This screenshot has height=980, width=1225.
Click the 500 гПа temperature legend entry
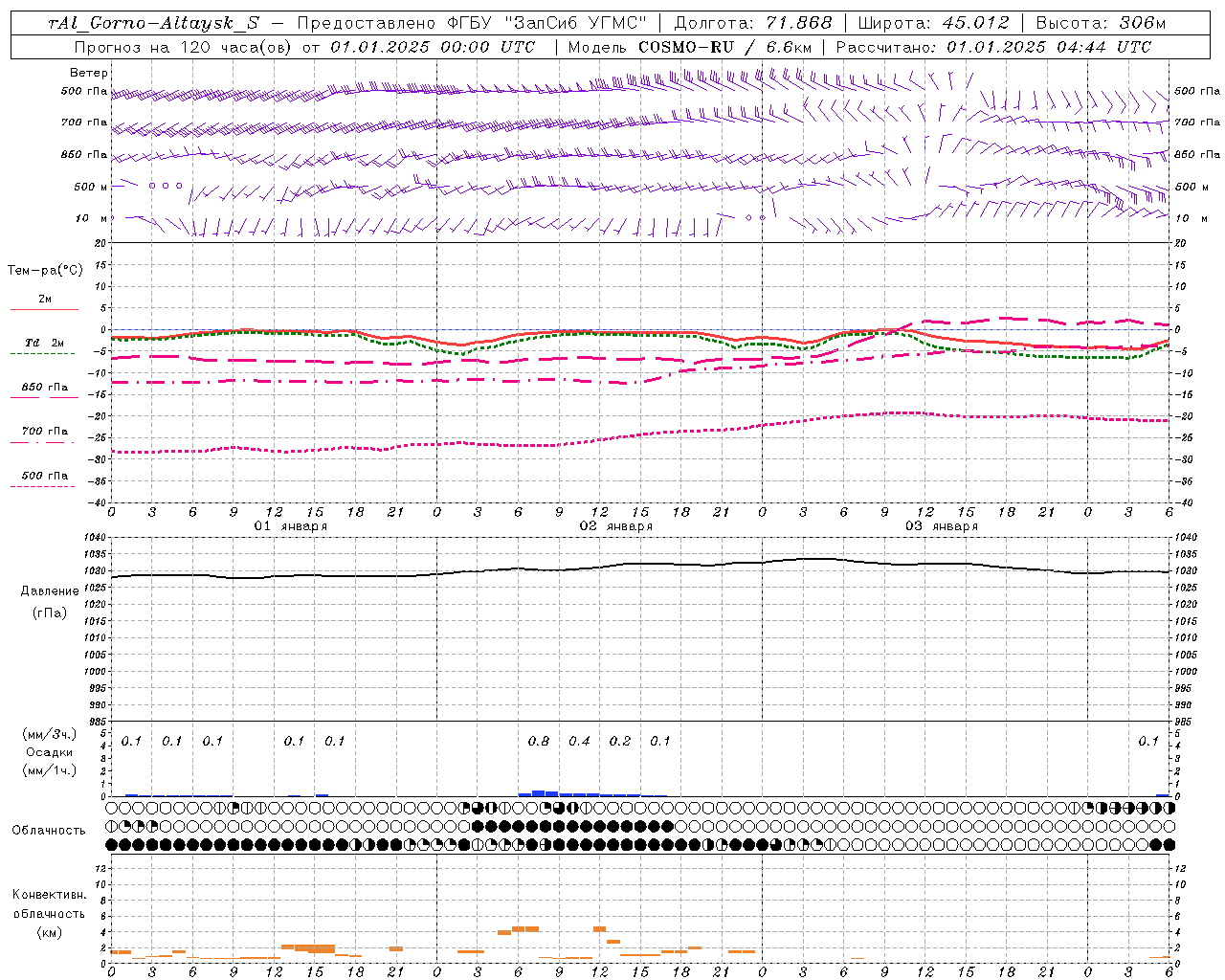[x=44, y=476]
